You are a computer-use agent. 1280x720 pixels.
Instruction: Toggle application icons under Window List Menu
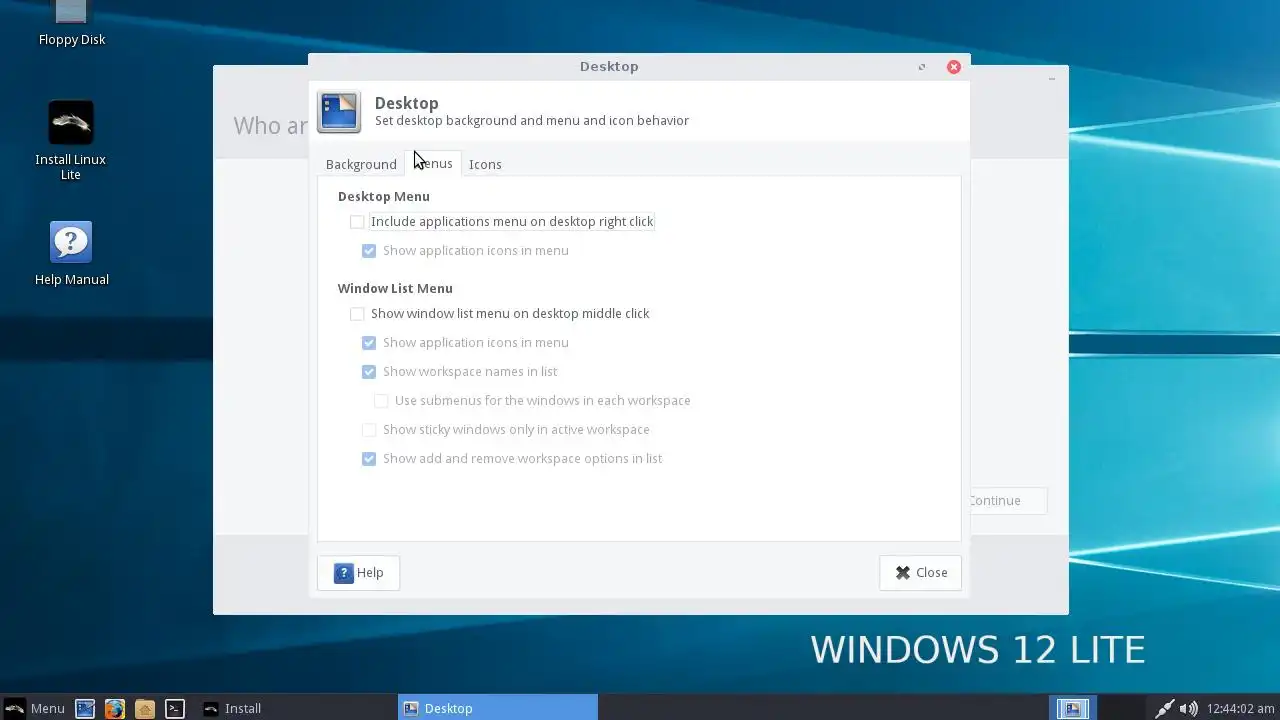click(x=369, y=343)
